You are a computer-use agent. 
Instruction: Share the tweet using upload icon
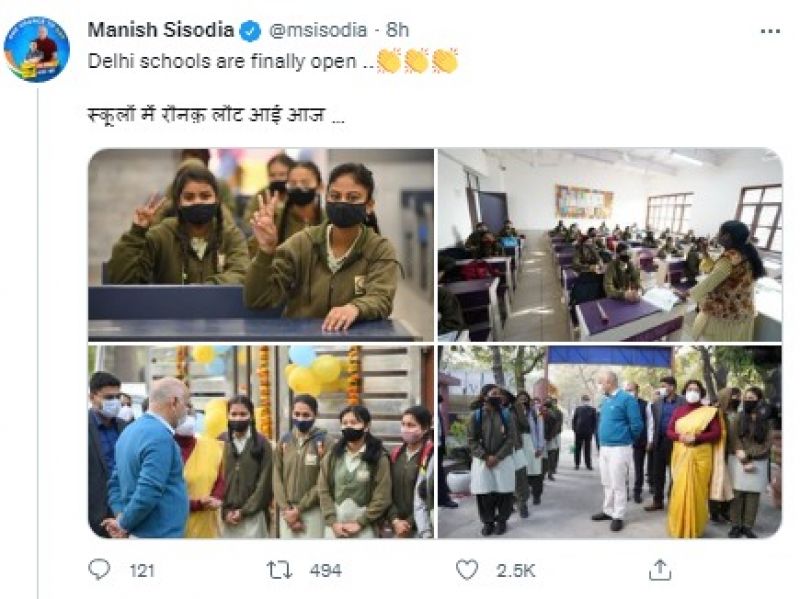point(660,569)
